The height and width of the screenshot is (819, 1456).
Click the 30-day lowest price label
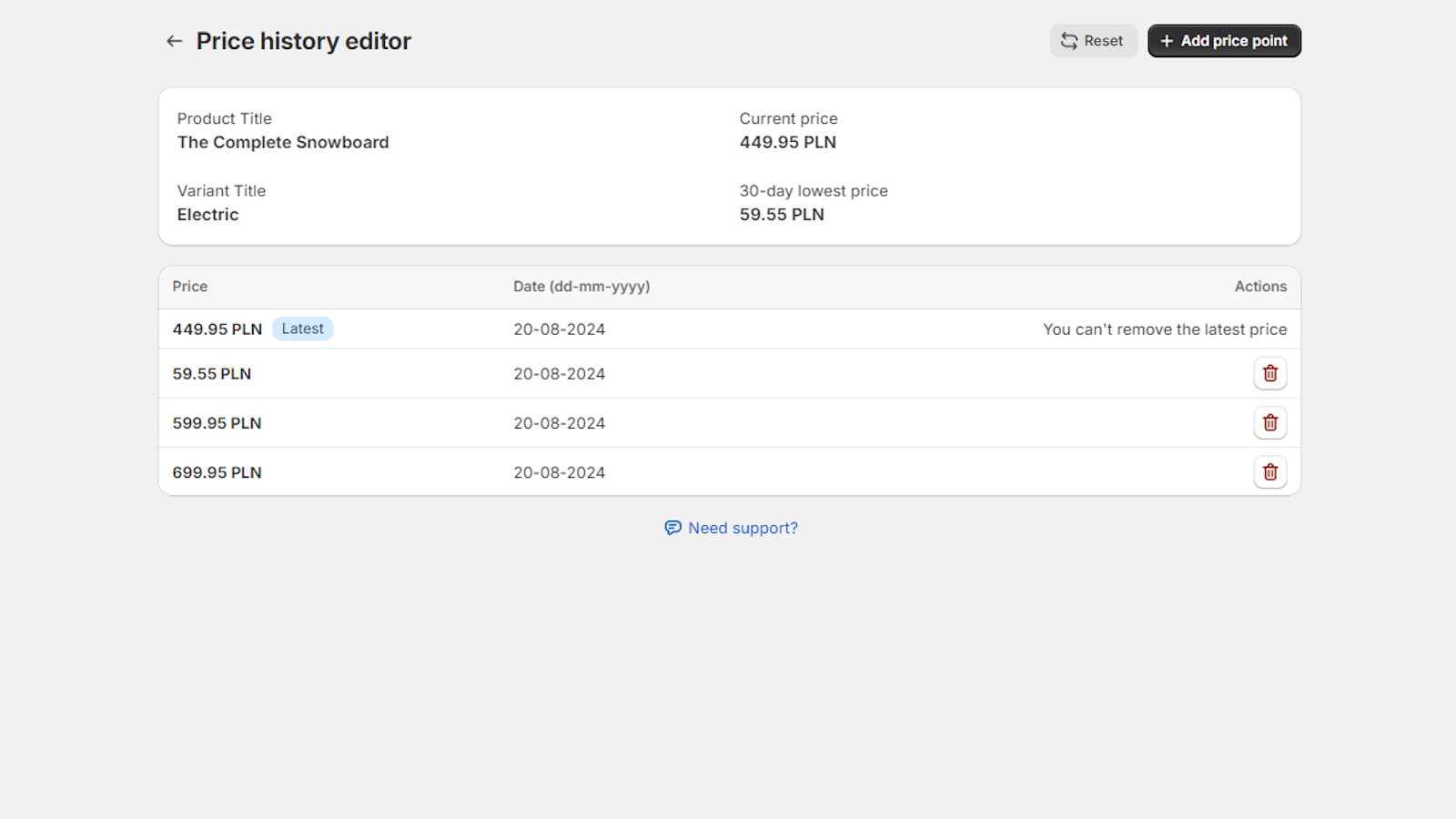[x=814, y=191]
